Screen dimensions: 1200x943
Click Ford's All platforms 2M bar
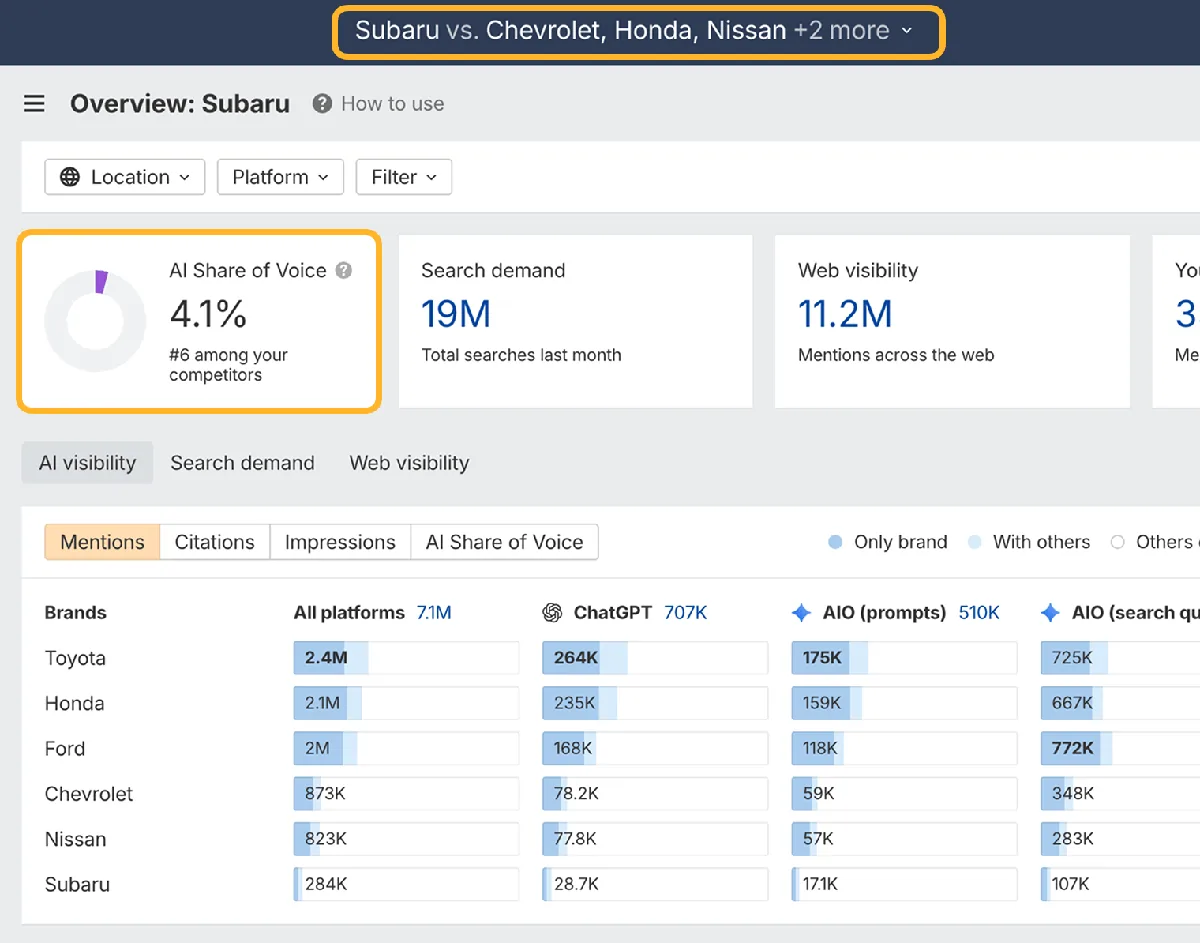pos(406,748)
